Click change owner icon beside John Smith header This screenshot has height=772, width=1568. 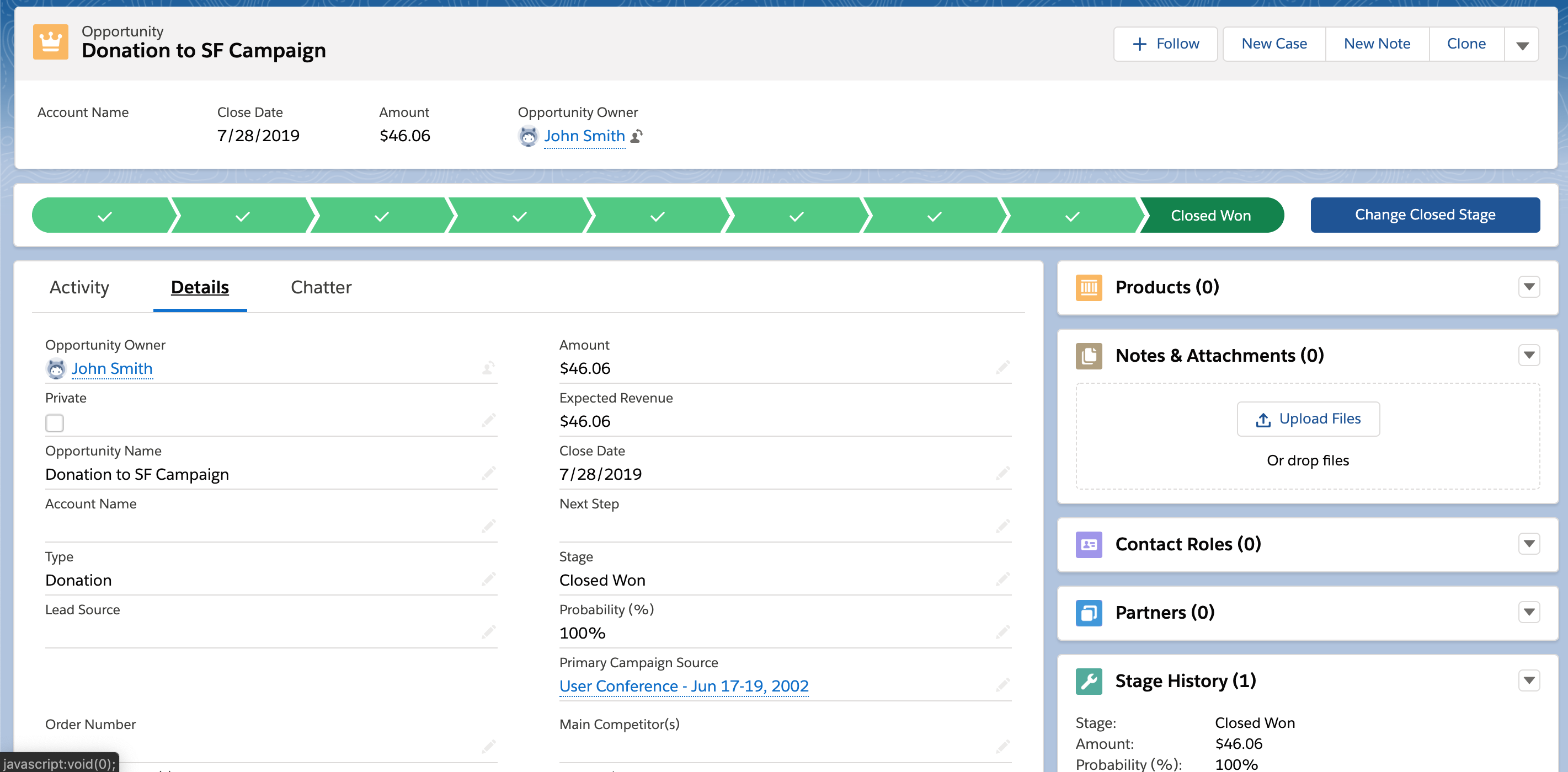(x=637, y=136)
